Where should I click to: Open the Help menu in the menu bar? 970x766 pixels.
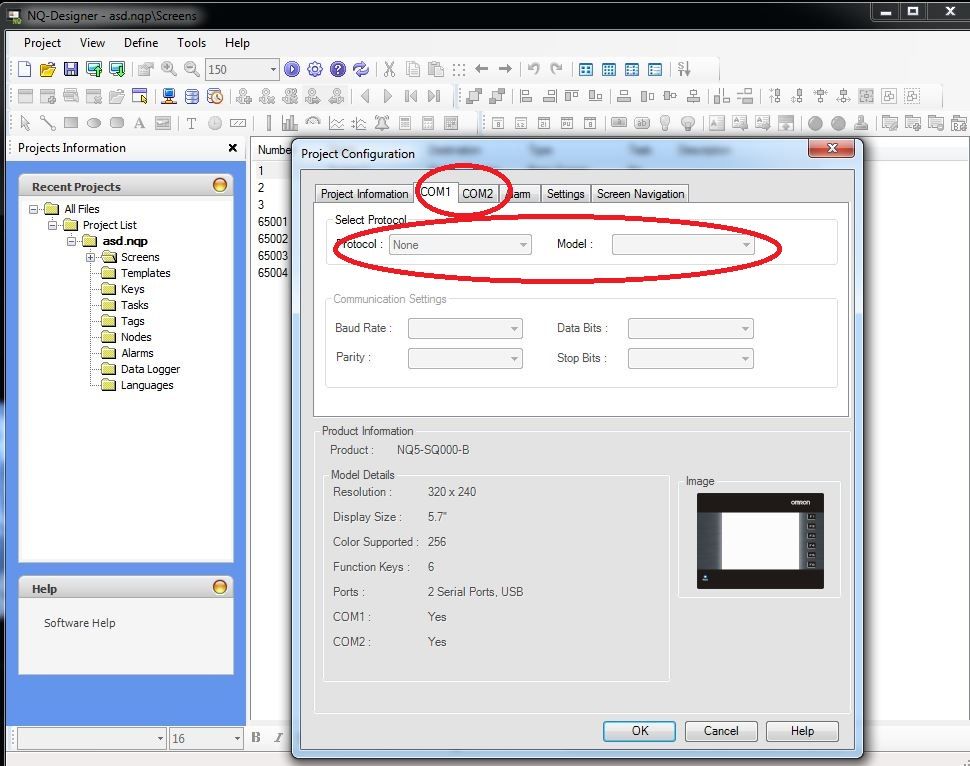click(237, 43)
